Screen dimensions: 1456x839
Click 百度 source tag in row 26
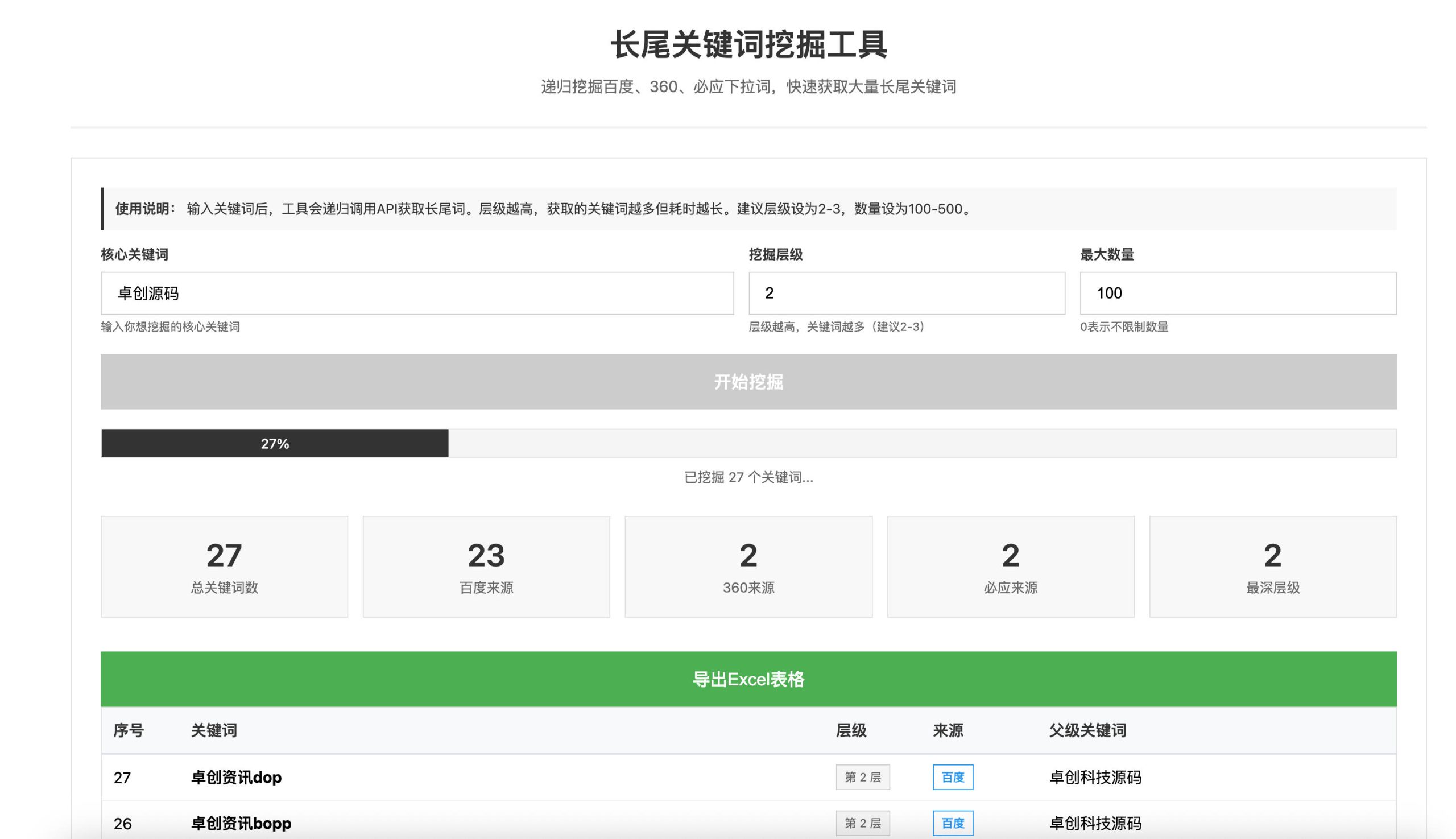tap(953, 824)
